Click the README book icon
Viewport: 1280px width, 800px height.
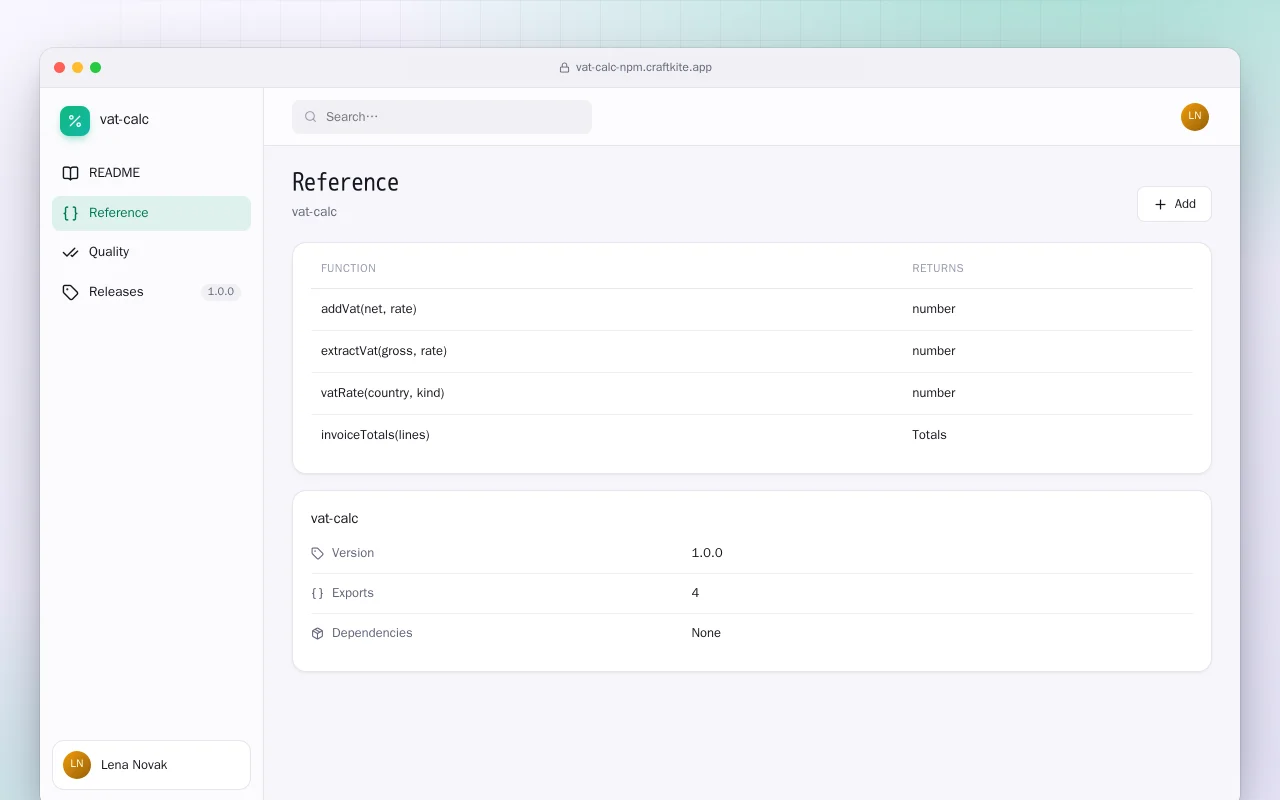click(x=70, y=173)
